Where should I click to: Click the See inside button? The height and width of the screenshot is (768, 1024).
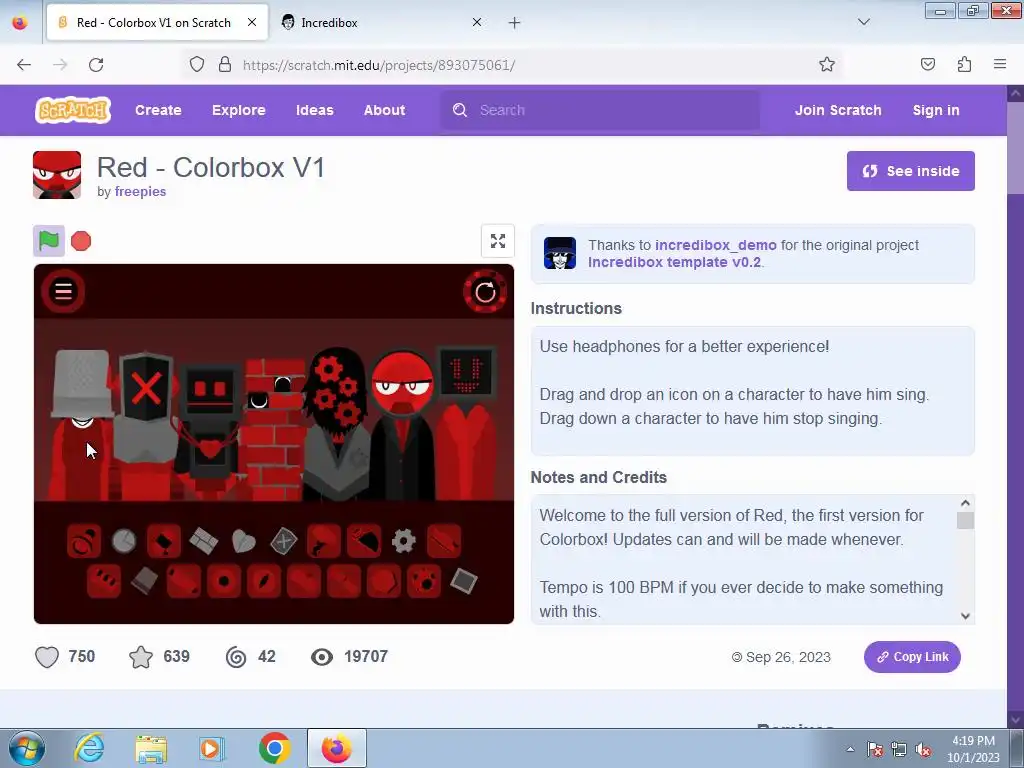click(910, 171)
